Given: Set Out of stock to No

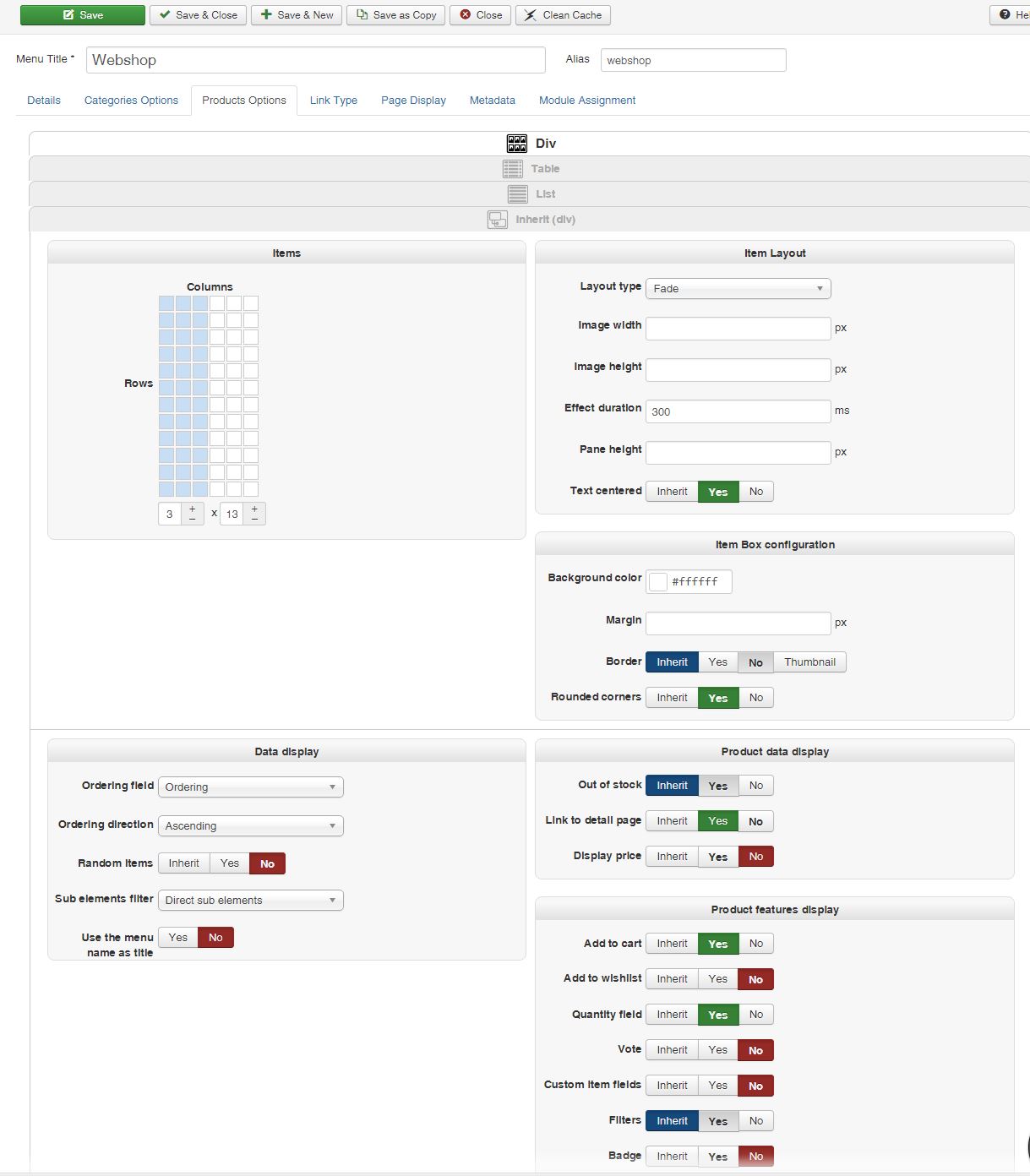Looking at the screenshot, I should (x=756, y=786).
